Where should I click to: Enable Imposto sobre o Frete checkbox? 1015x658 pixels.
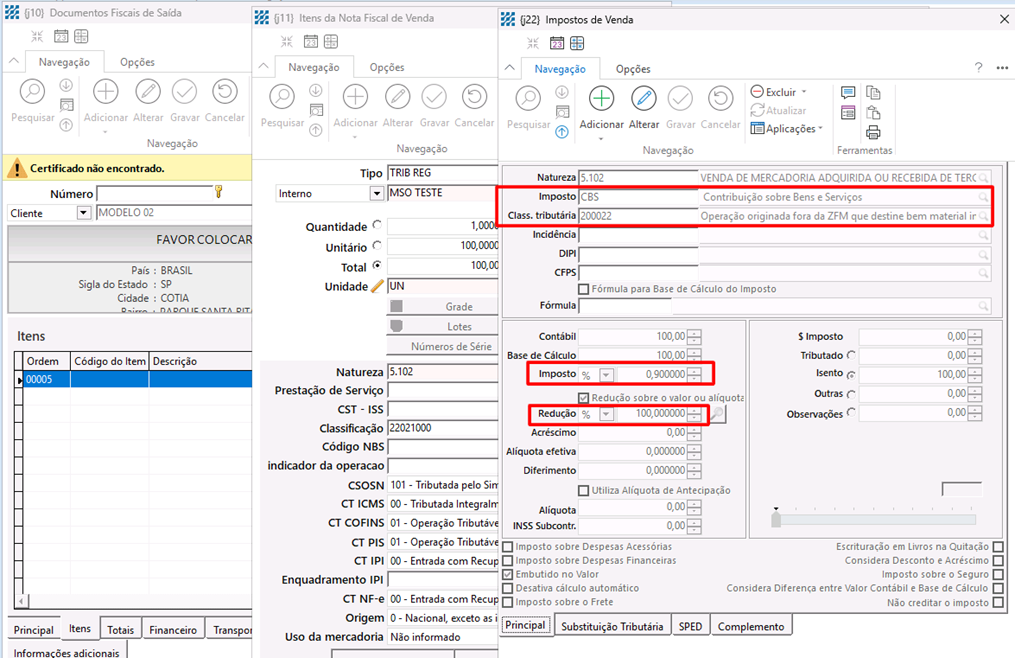coord(509,603)
